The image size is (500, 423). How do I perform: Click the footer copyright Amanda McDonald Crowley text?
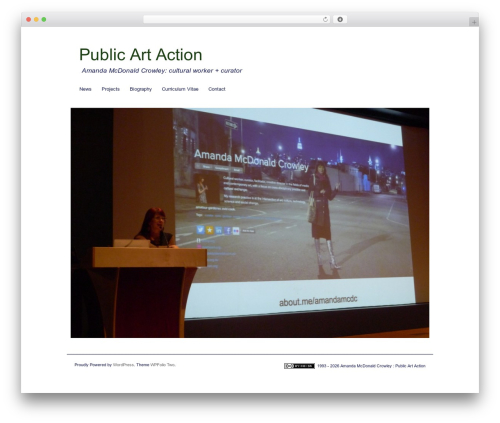tap(366, 366)
